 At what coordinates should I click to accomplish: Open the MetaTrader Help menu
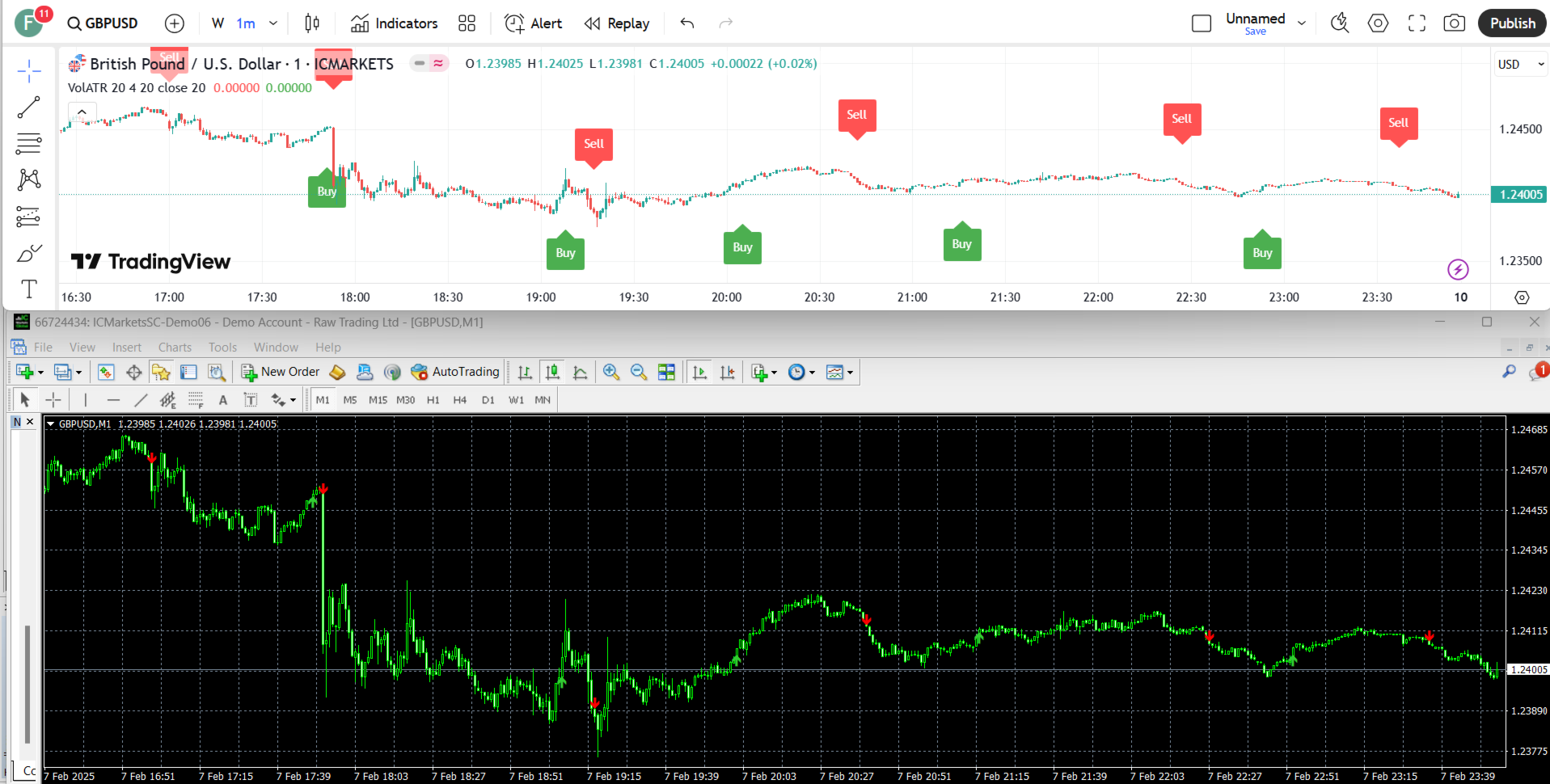pos(328,348)
